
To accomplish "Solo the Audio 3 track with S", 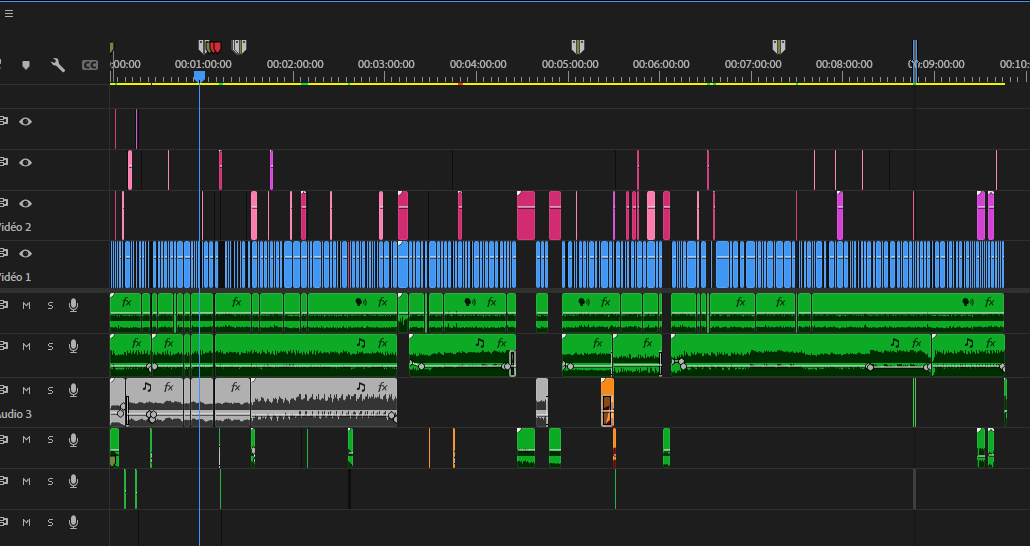I will (x=50, y=390).
